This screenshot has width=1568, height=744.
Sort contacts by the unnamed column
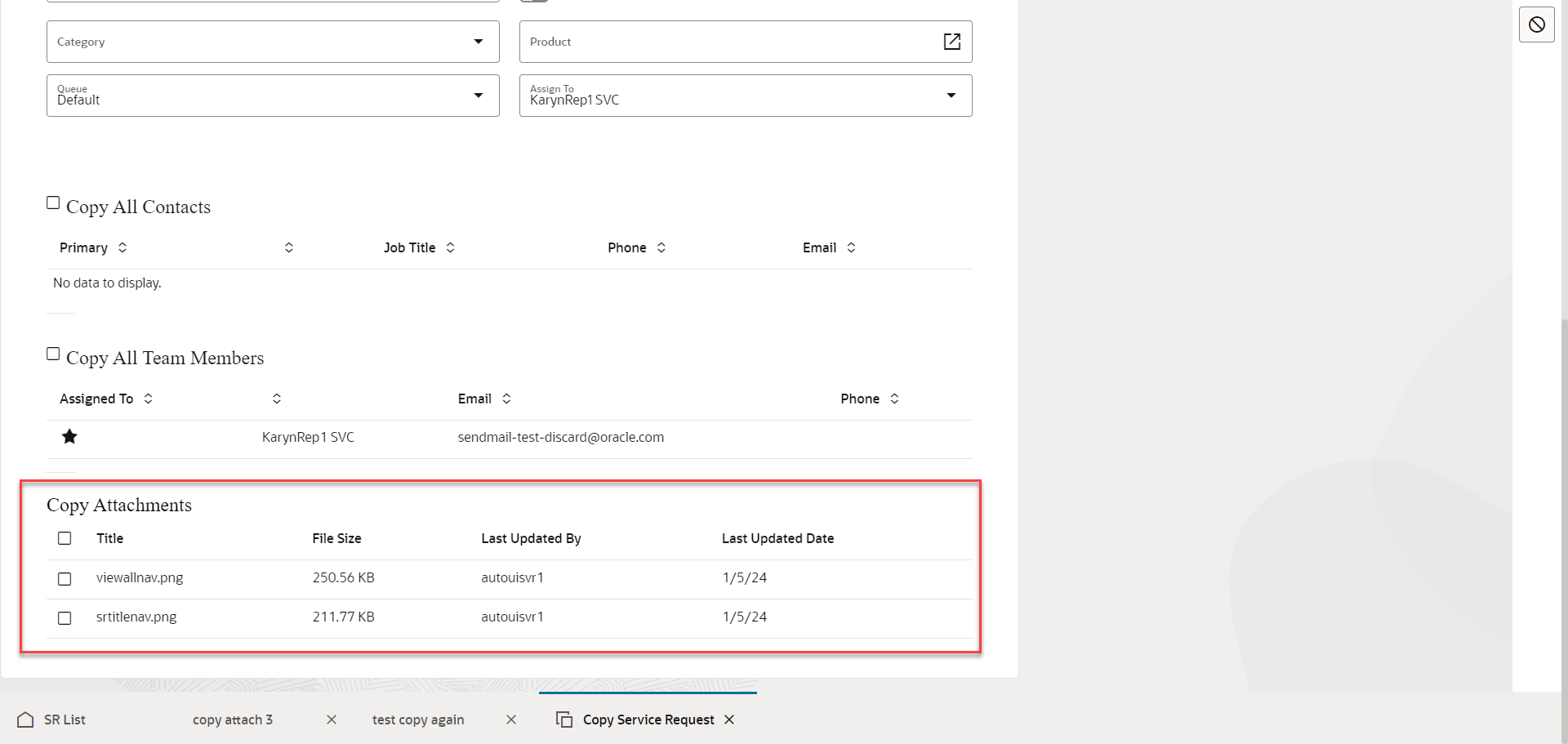(x=289, y=247)
